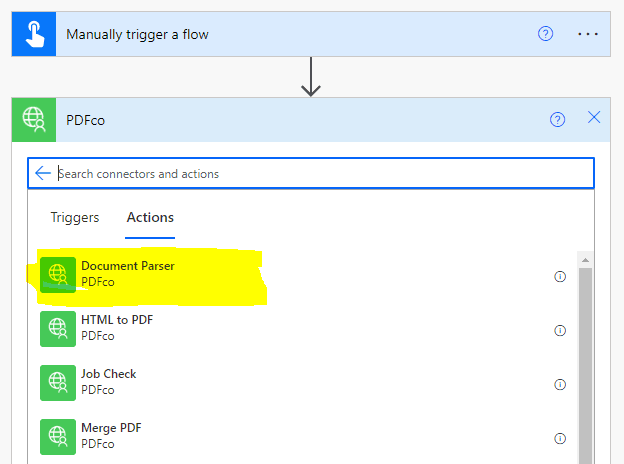Close the PDFco action picker
The height and width of the screenshot is (464, 624).
tap(594, 117)
